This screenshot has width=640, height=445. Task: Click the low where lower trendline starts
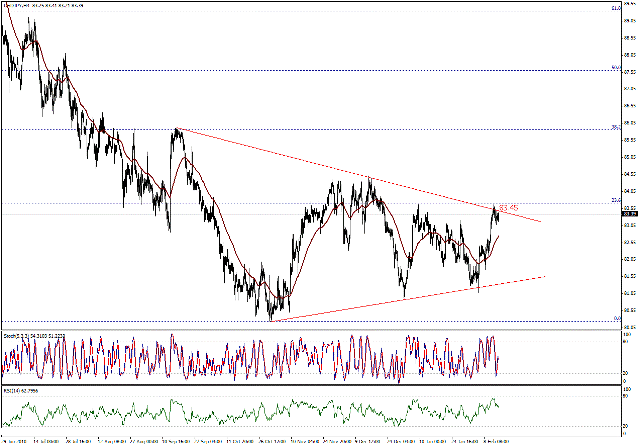[271, 319]
